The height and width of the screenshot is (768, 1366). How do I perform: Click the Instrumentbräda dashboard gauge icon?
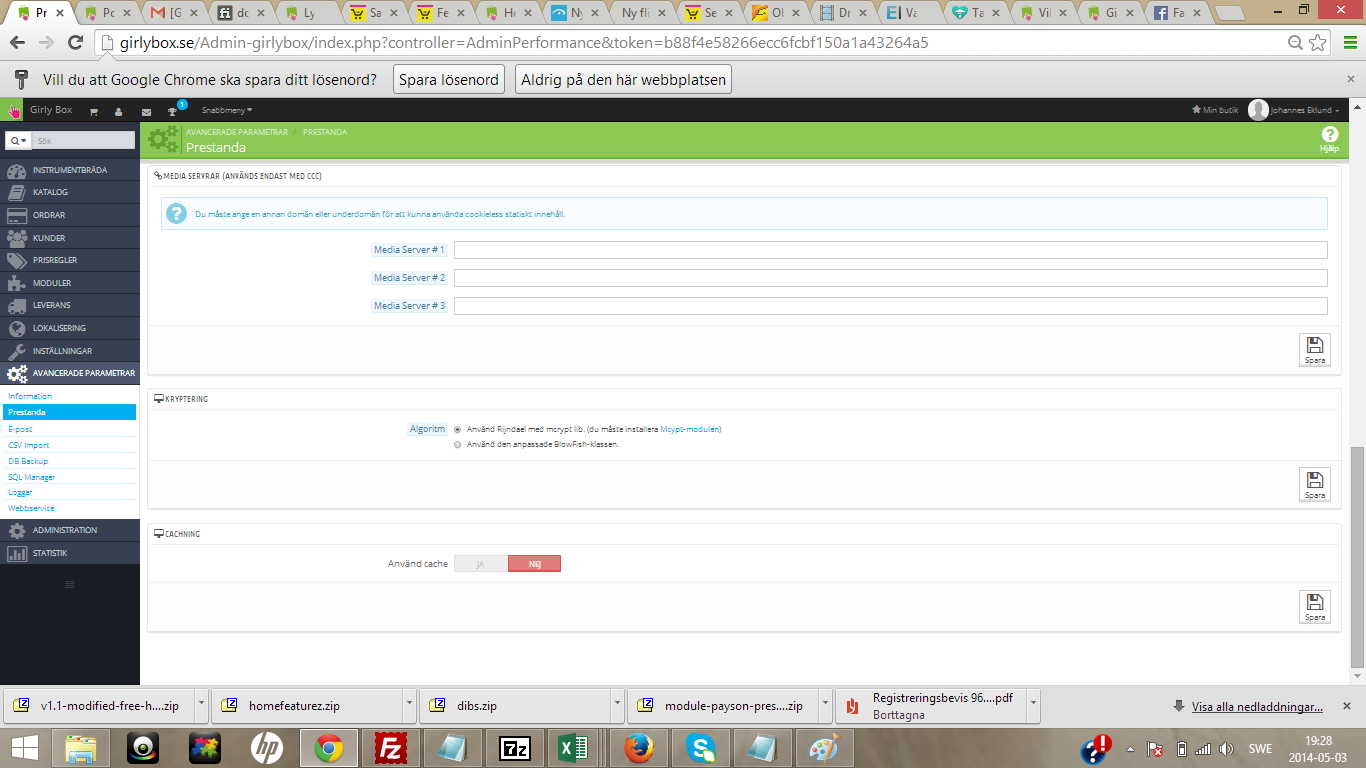[16, 170]
